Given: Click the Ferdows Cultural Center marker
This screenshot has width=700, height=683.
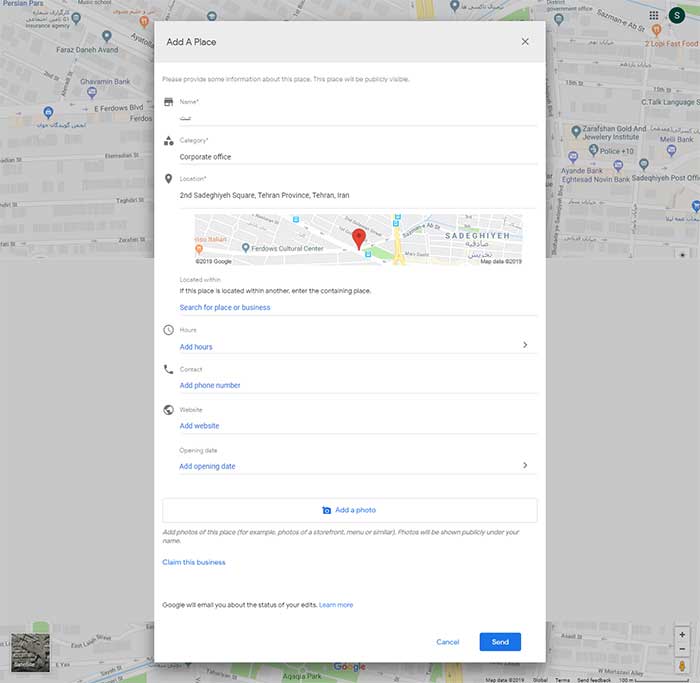Looking at the screenshot, I should tap(245, 247).
